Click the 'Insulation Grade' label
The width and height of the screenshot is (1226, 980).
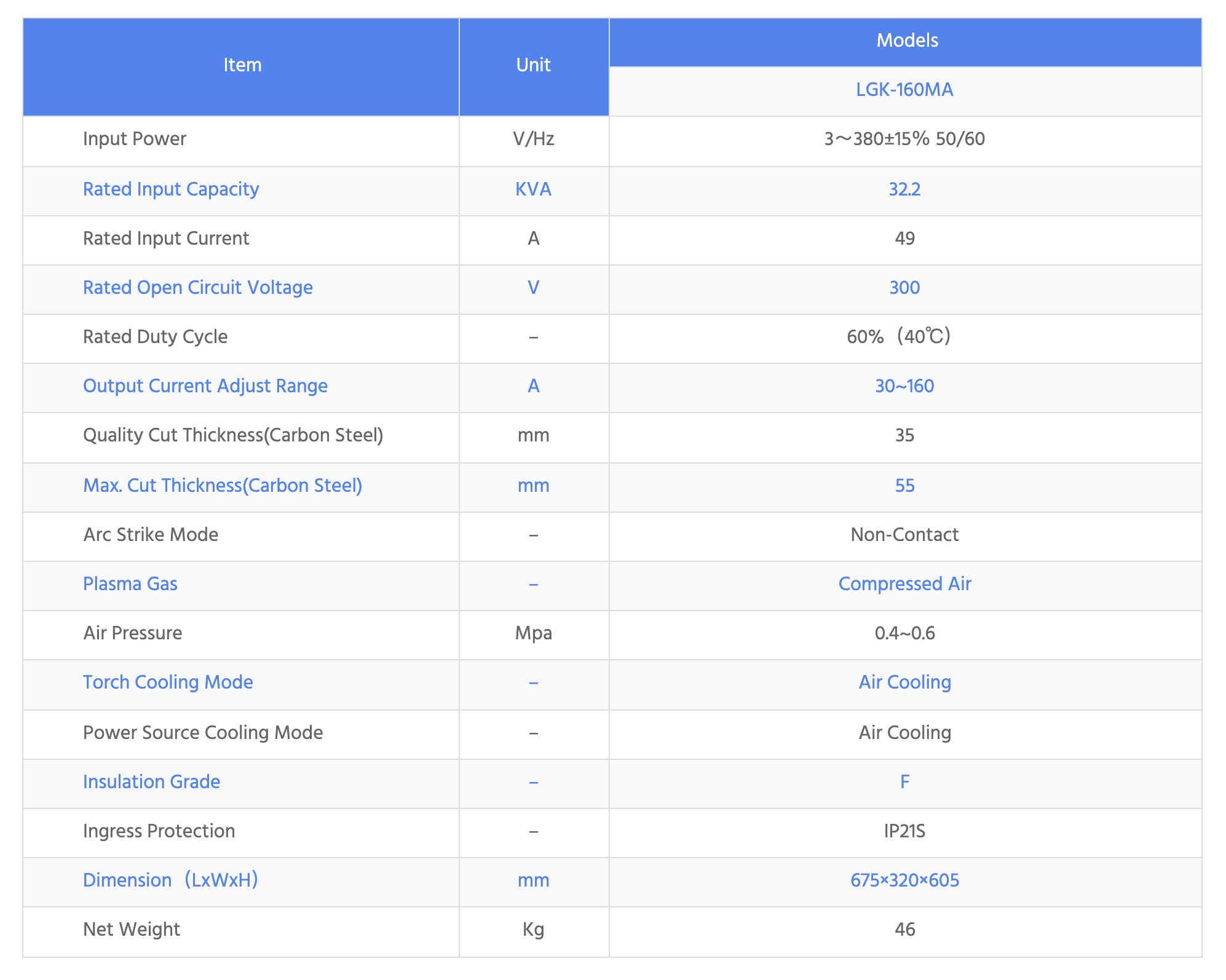tap(151, 782)
